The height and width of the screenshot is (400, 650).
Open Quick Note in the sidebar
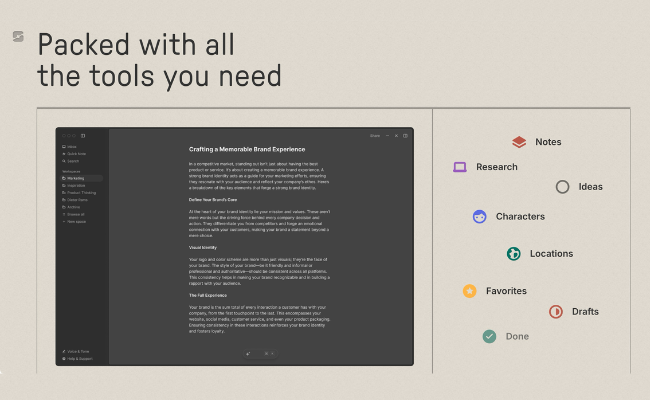click(x=76, y=154)
